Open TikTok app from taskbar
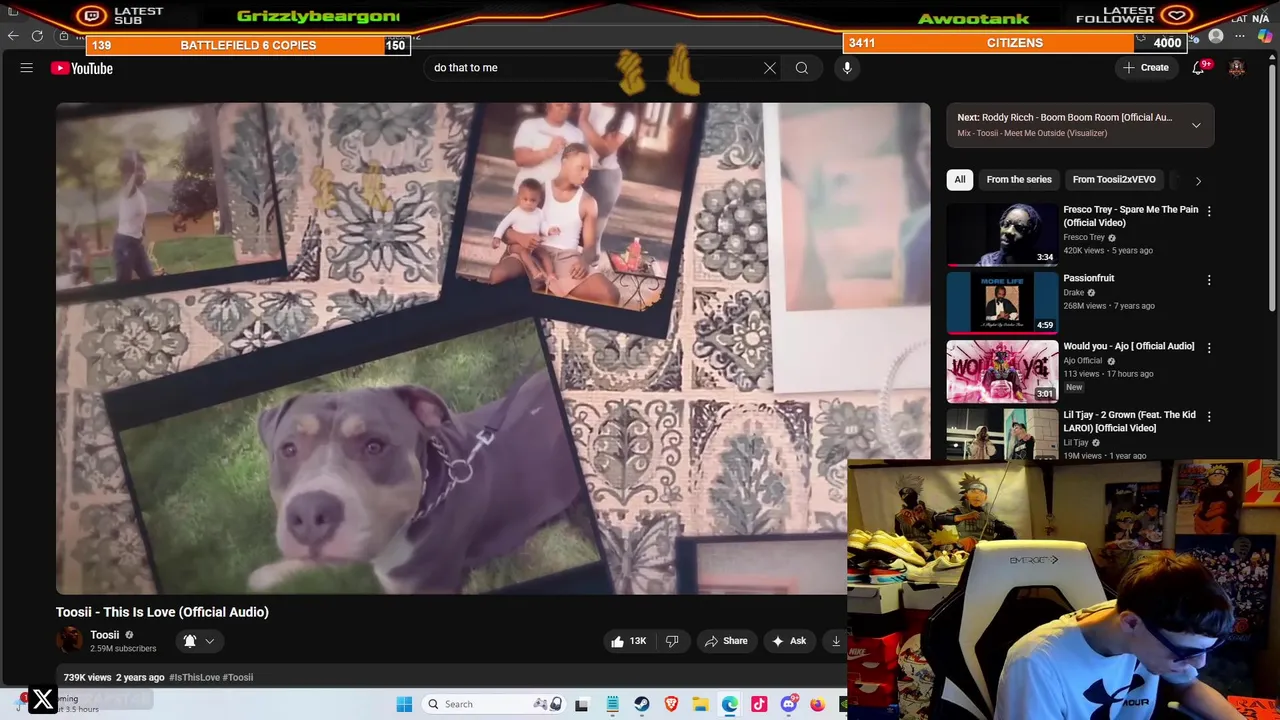 coord(759,704)
